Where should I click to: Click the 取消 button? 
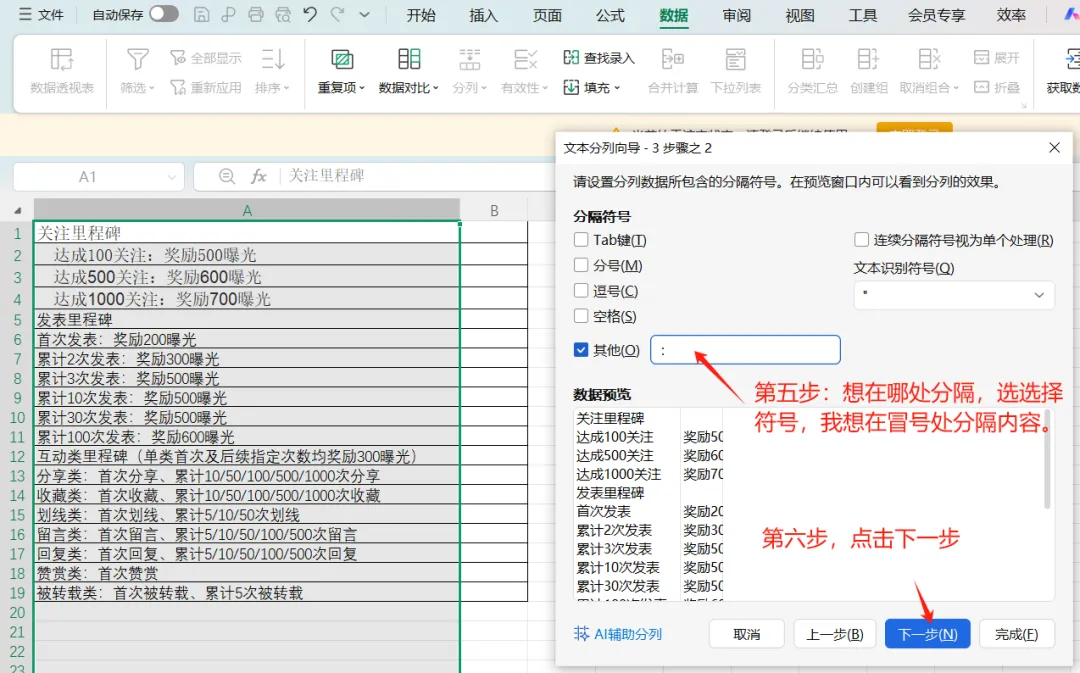[747, 634]
